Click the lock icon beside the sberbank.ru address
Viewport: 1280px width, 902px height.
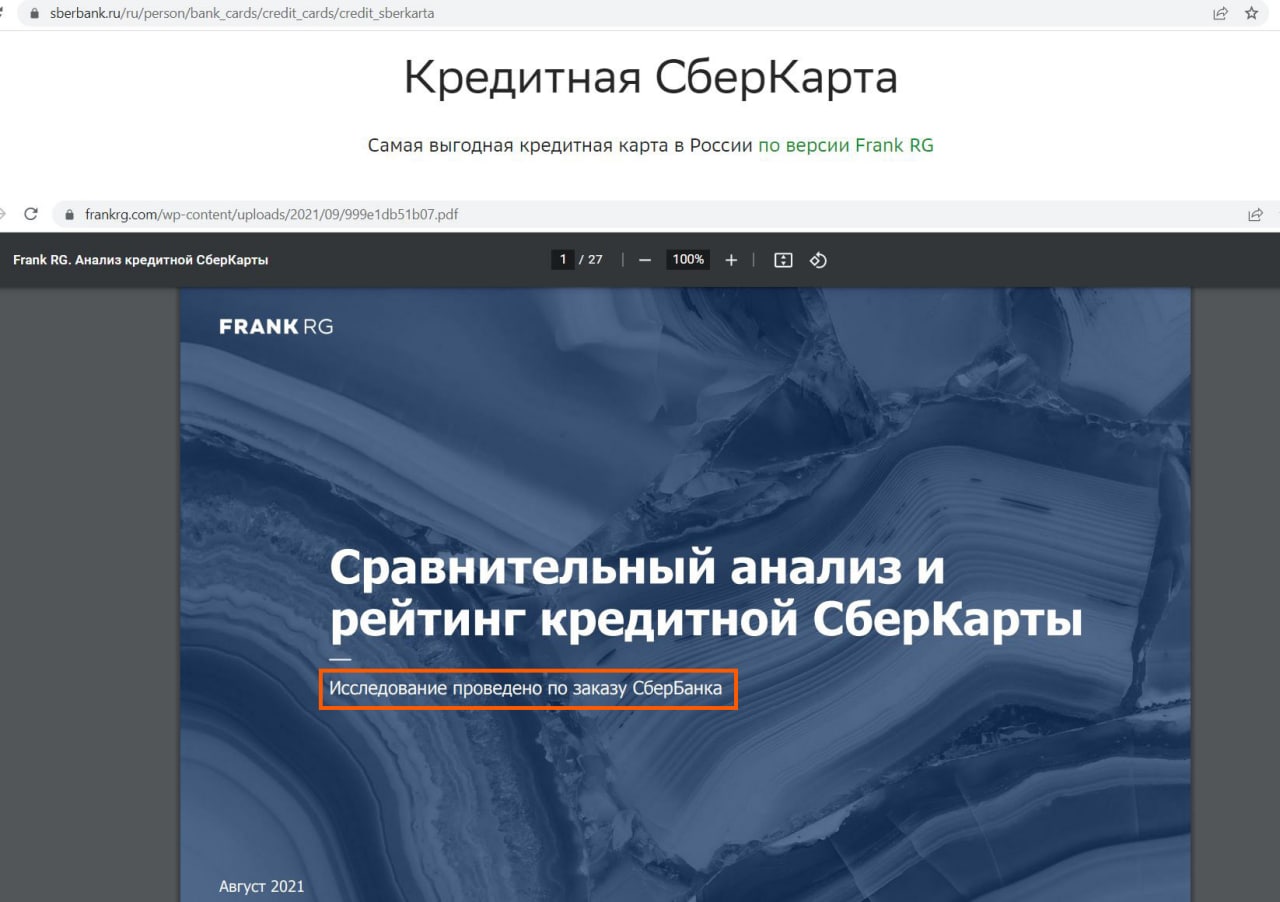click(x=35, y=14)
